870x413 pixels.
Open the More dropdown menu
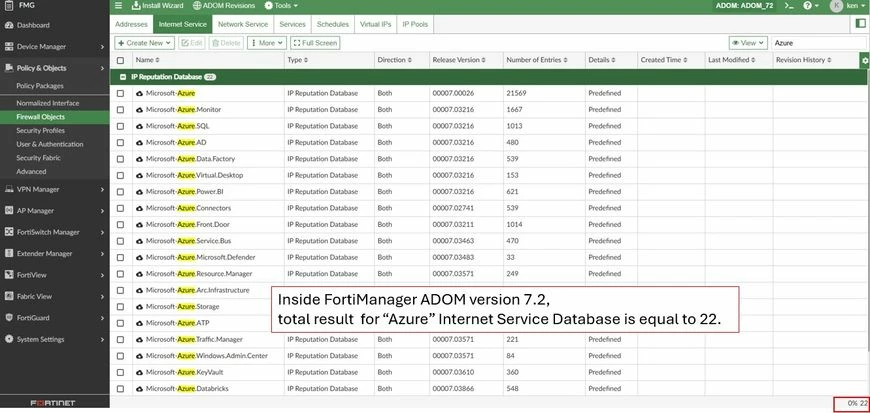[267, 43]
